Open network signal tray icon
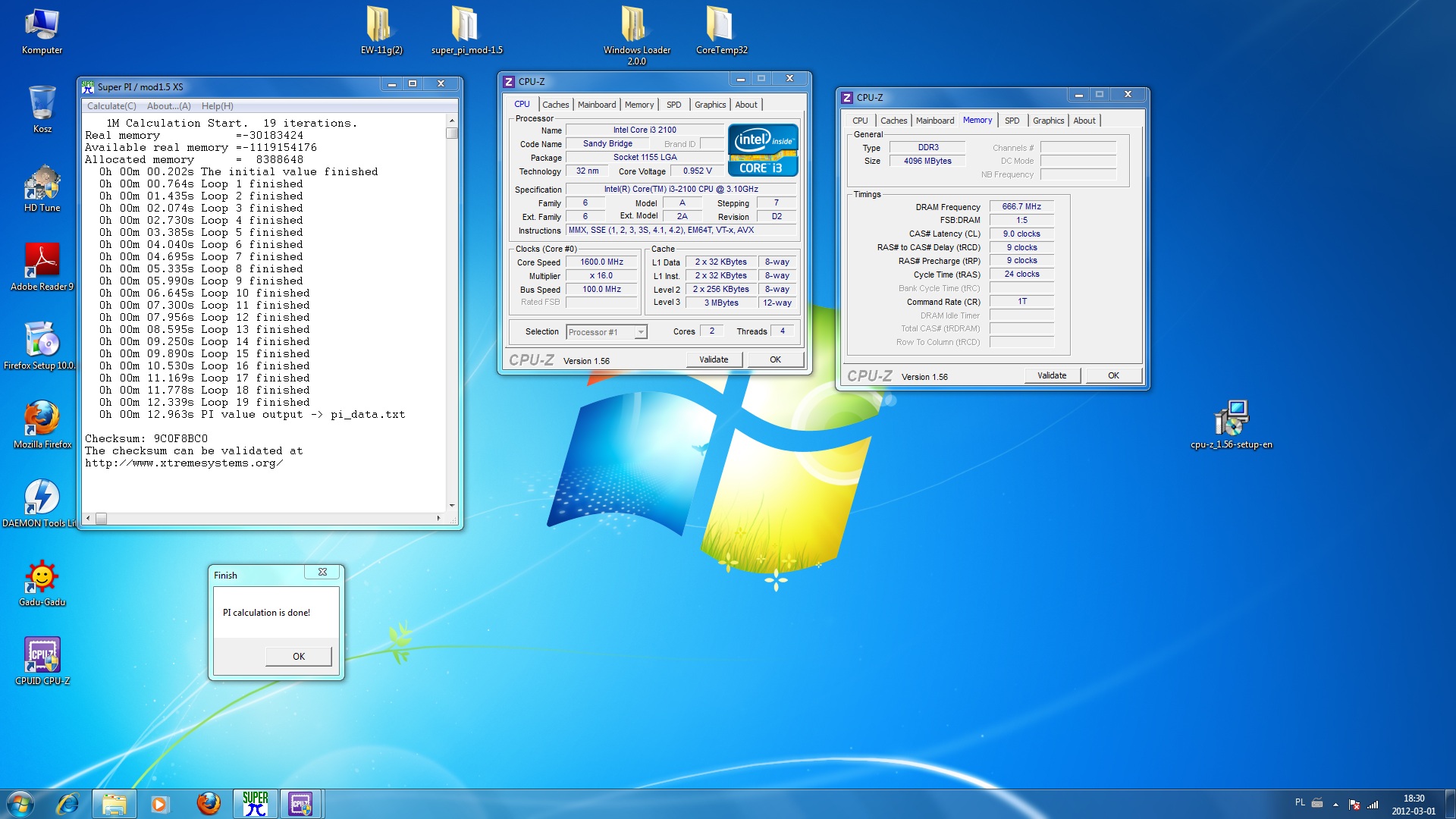This screenshot has width=1456, height=819. pyautogui.click(x=1373, y=804)
